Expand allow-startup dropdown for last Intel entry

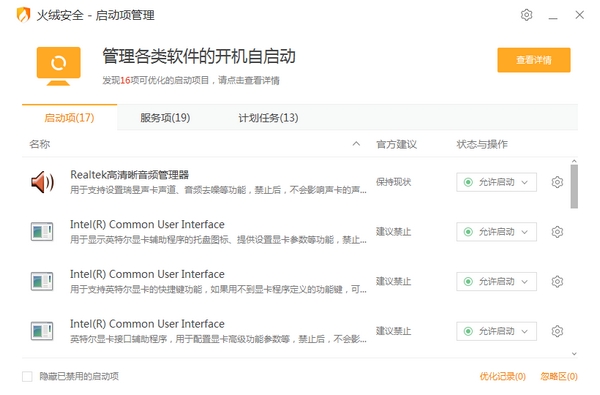(496, 331)
